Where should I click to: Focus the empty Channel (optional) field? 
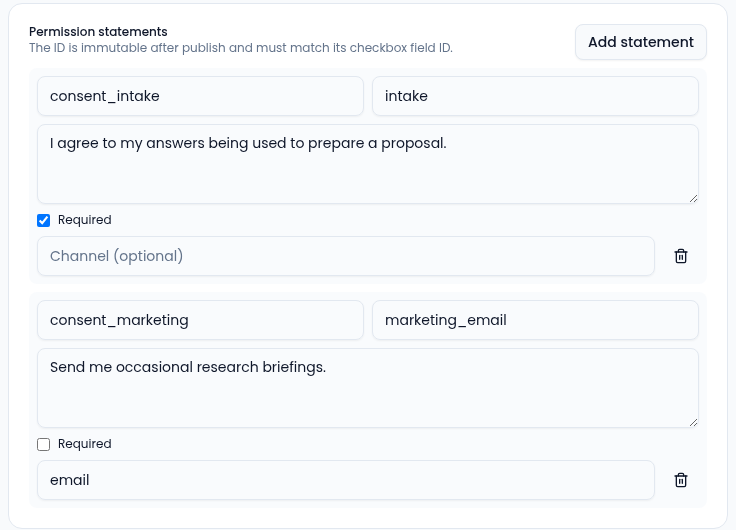346,256
